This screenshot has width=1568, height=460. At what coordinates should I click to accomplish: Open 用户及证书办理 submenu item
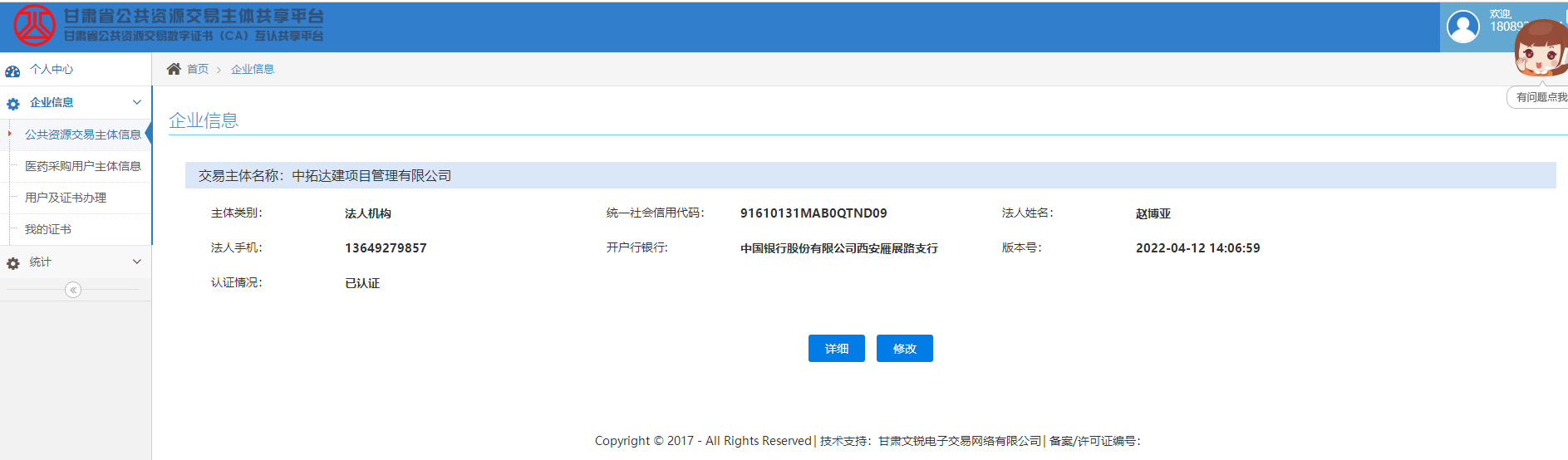(66, 198)
